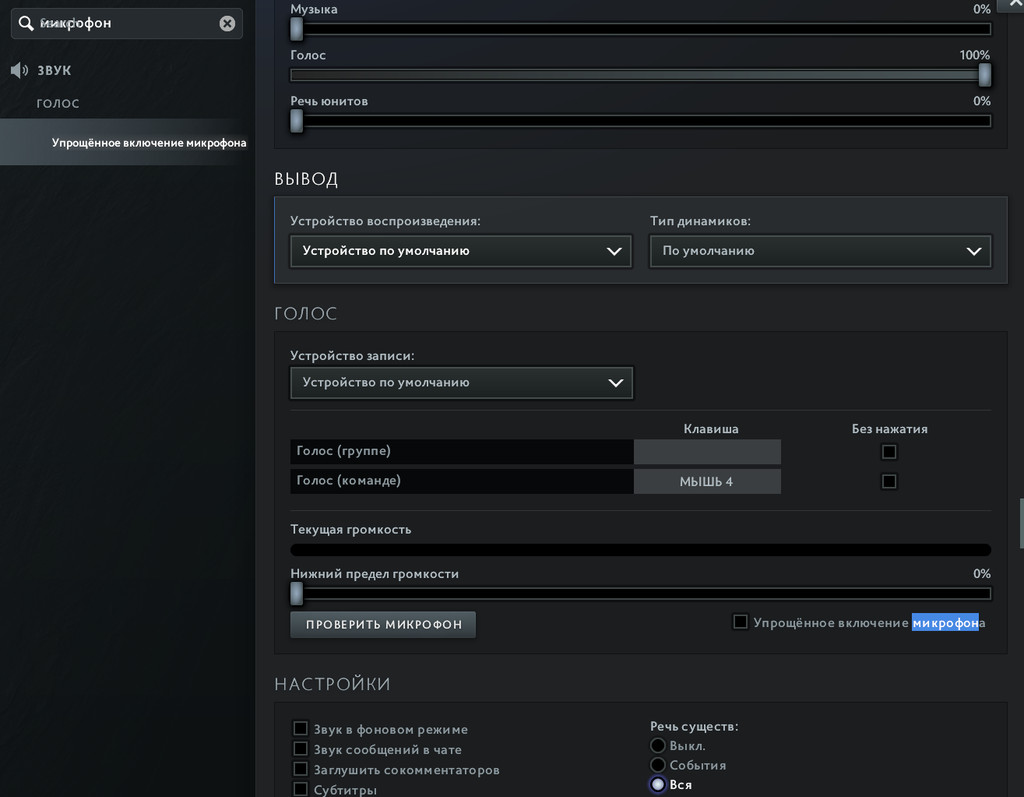Enable Упрощённое включение микрофона checkbox
Image resolution: width=1024 pixels, height=797 pixels.
pyautogui.click(x=740, y=622)
